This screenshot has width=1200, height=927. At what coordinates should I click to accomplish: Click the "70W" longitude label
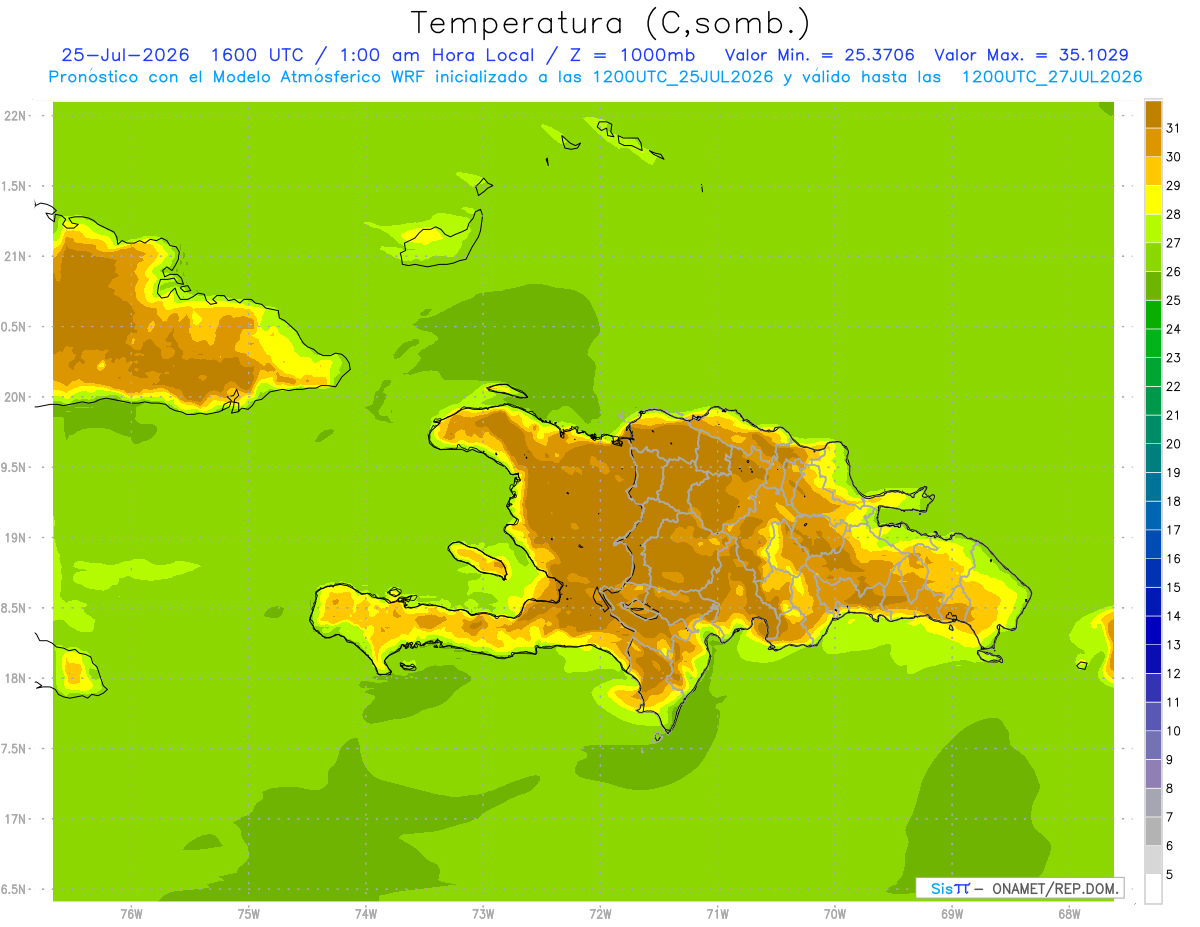point(834,914)
